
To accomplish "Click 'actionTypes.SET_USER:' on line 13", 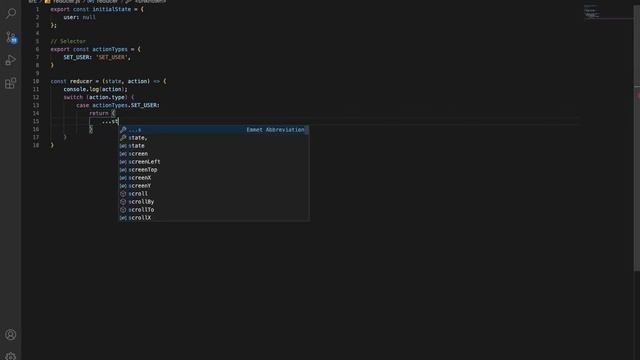I will [126, 105].
